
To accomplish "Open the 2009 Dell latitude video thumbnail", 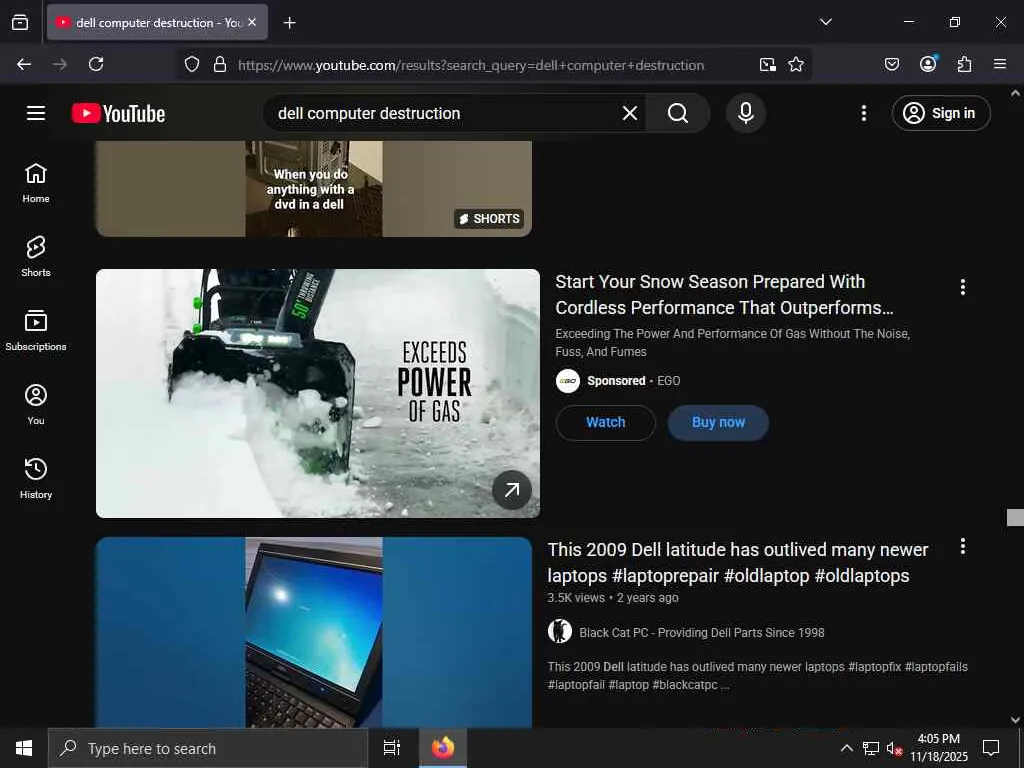I will pos(314,632).
